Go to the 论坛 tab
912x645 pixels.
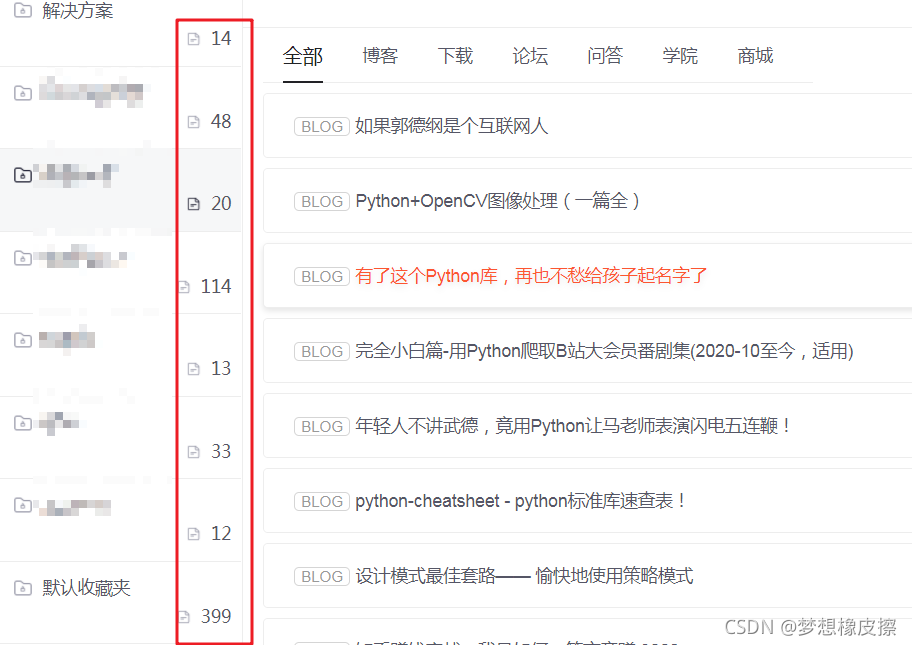(530, 56)
